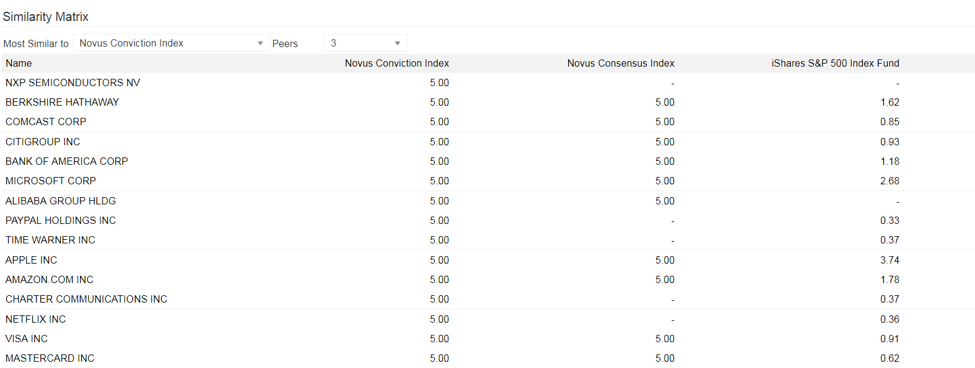Image resolution: width=975 pixels, height=368 pixels.
Task: Select the MICROSOFT CORP row name
Action: pyautogui.click(x=51, y=181)
